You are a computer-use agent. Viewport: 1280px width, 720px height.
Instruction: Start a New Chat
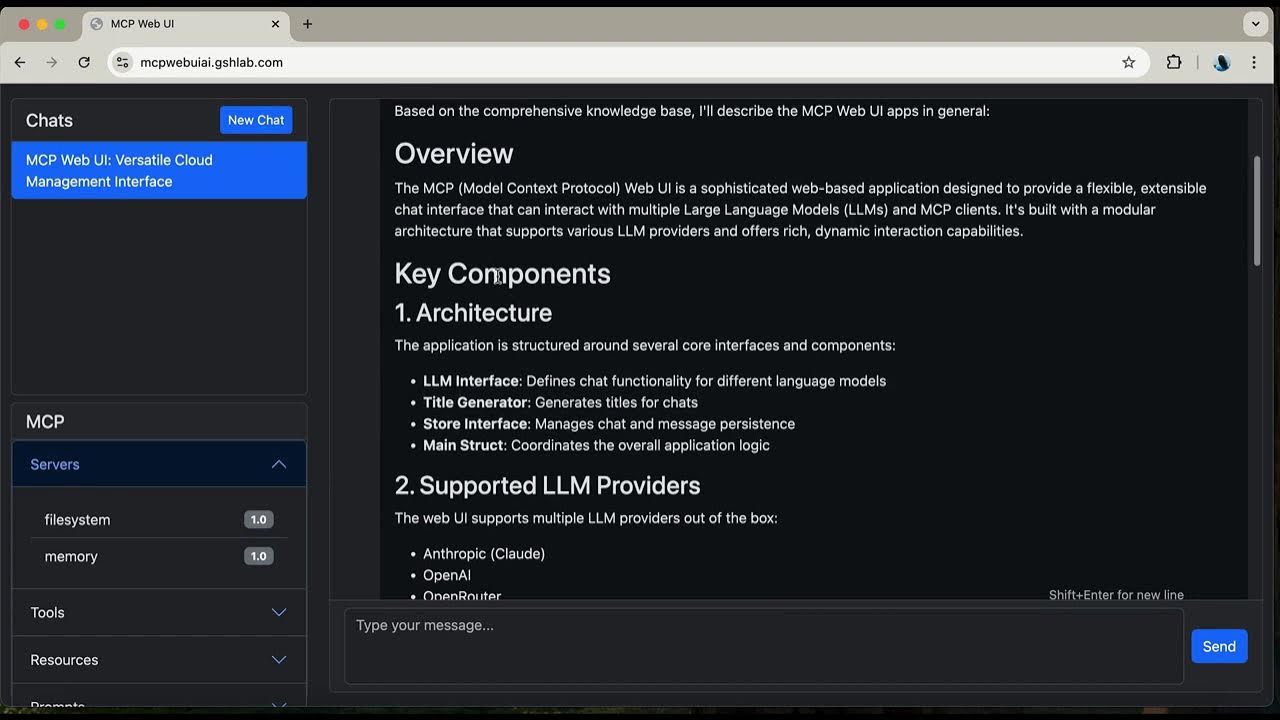click(256, 120)
